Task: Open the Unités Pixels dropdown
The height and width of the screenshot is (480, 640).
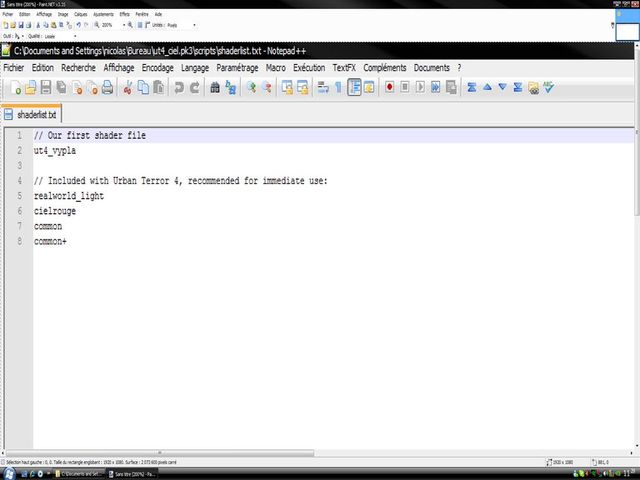Action: 194,25
